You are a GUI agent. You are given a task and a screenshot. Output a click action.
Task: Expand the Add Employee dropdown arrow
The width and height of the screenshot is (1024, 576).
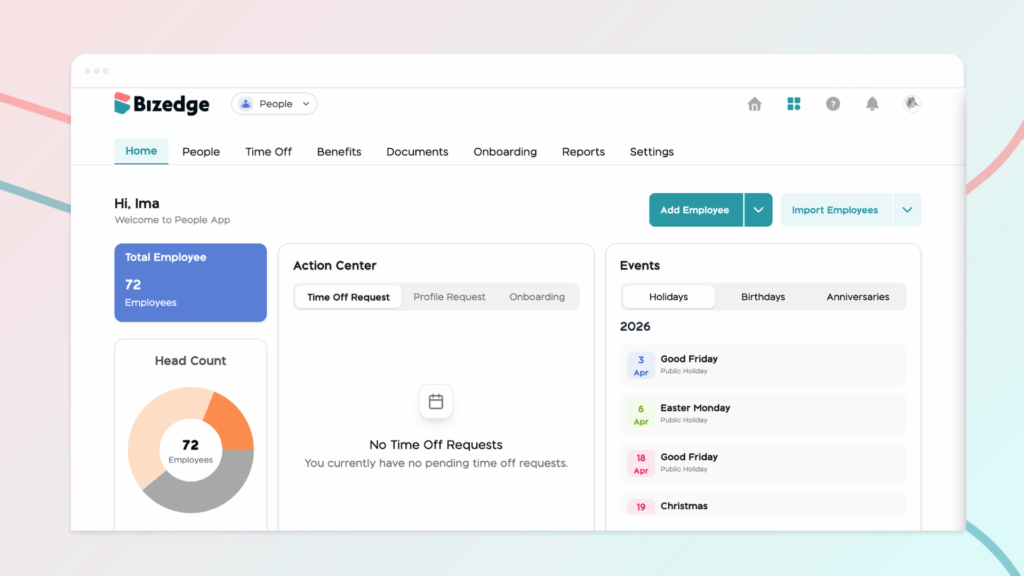click(758, 210)
